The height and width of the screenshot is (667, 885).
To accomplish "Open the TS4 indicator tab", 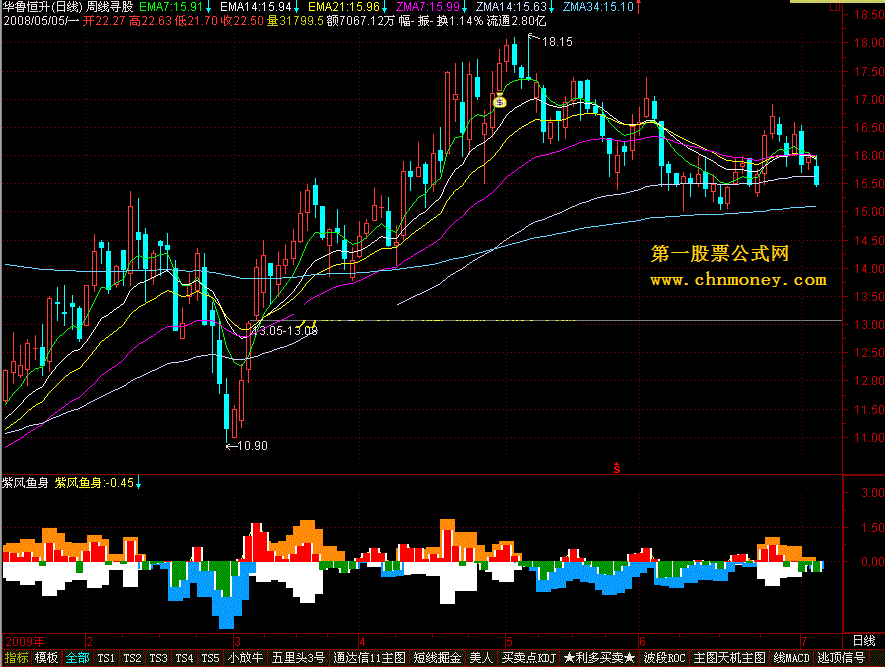I will [184, 658].
